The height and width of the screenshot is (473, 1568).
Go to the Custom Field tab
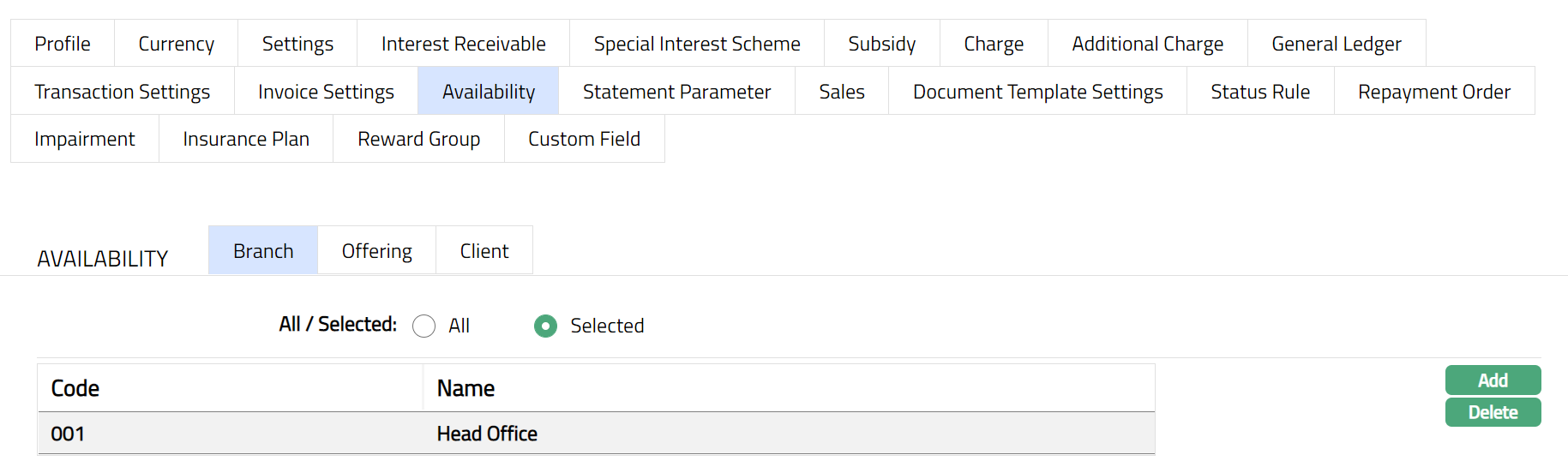point(584,139)
